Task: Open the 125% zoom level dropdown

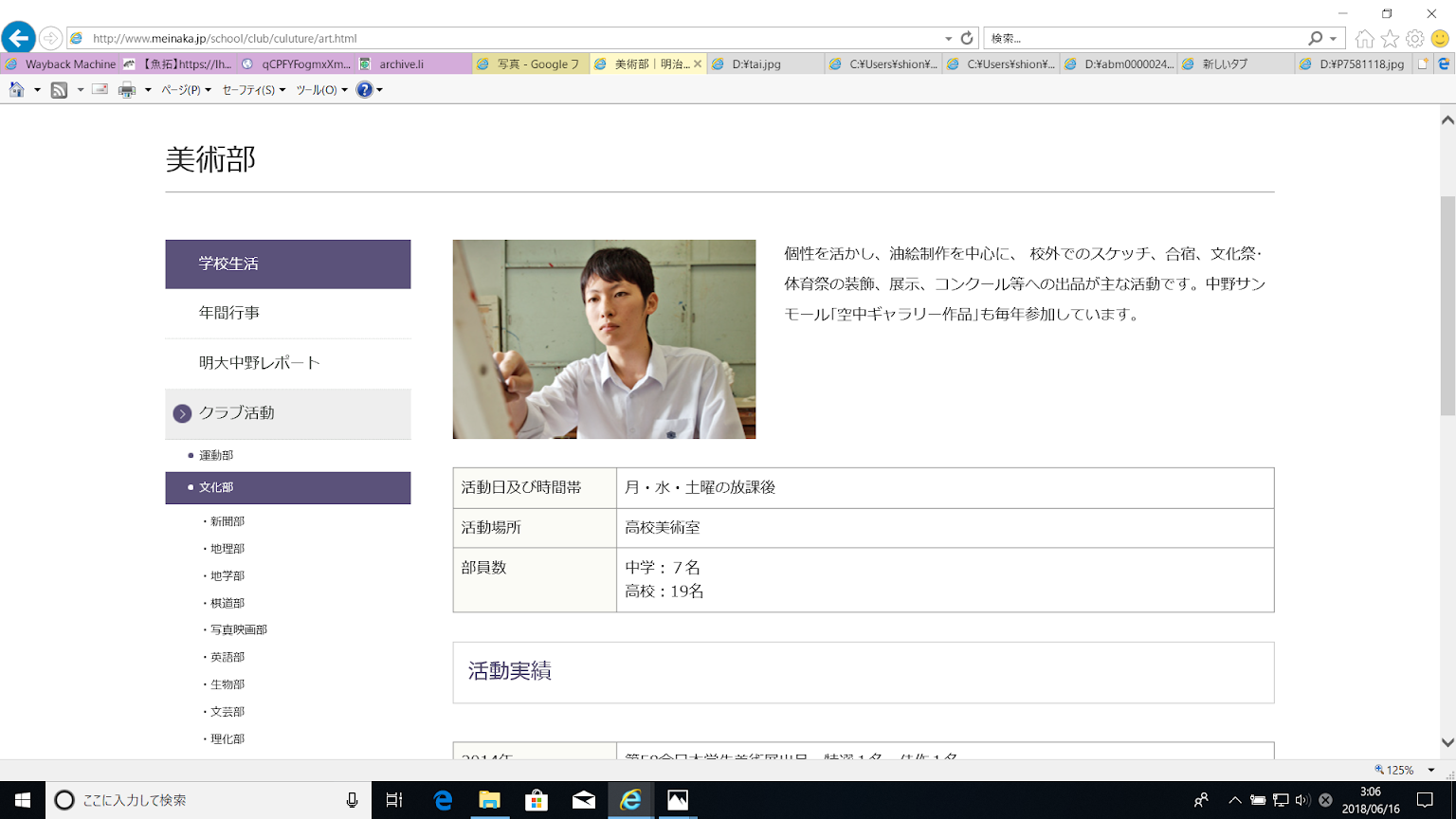Action: tap(1431, 771)
